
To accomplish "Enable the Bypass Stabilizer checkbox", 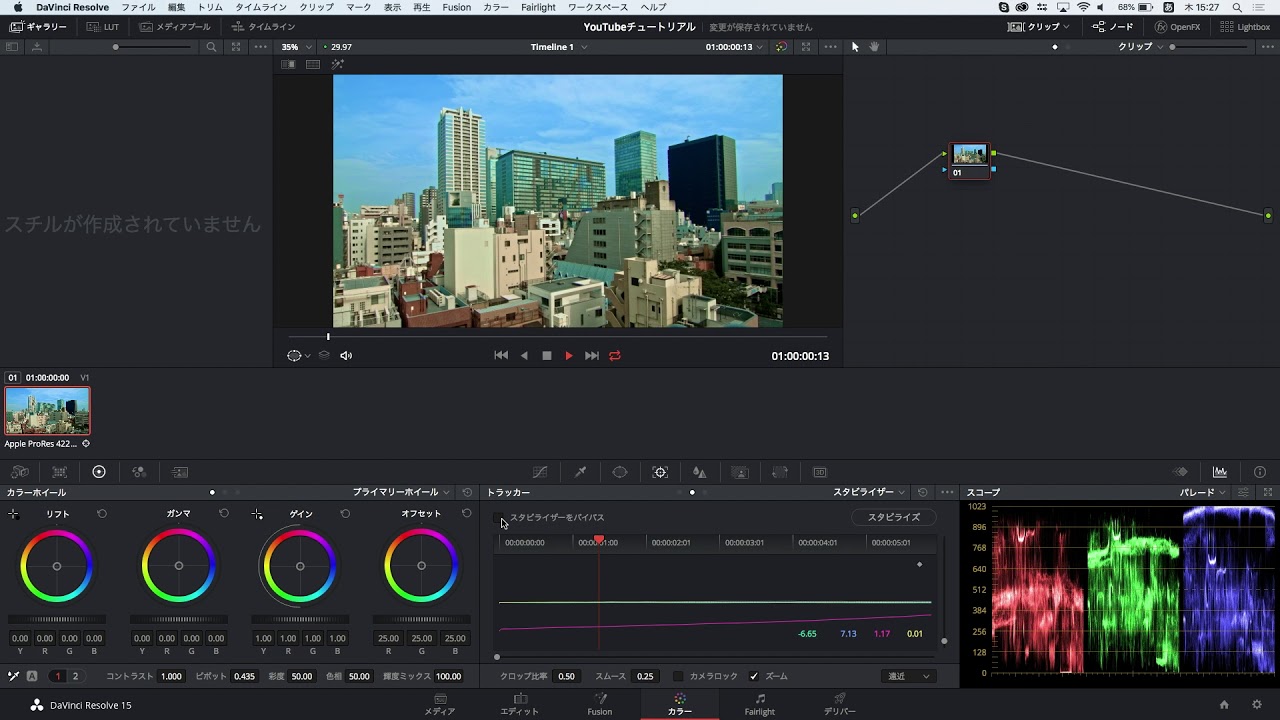I will coord(500,518).
